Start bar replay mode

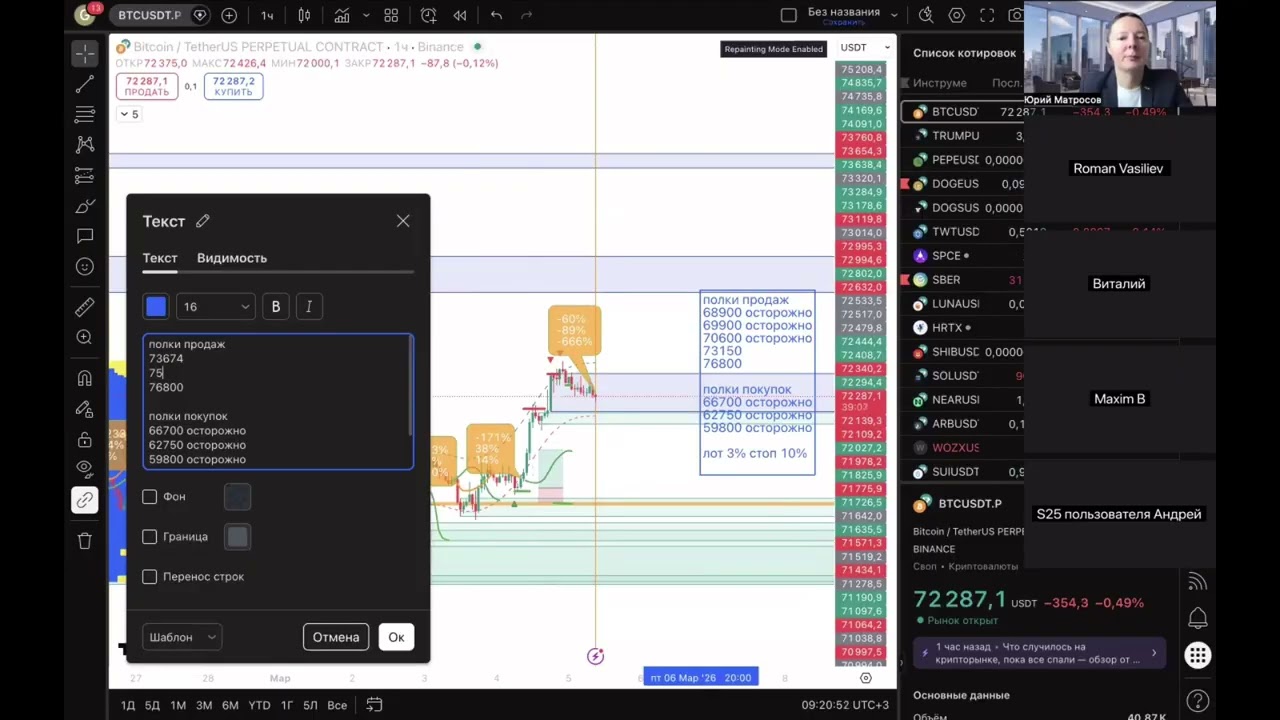459,15
